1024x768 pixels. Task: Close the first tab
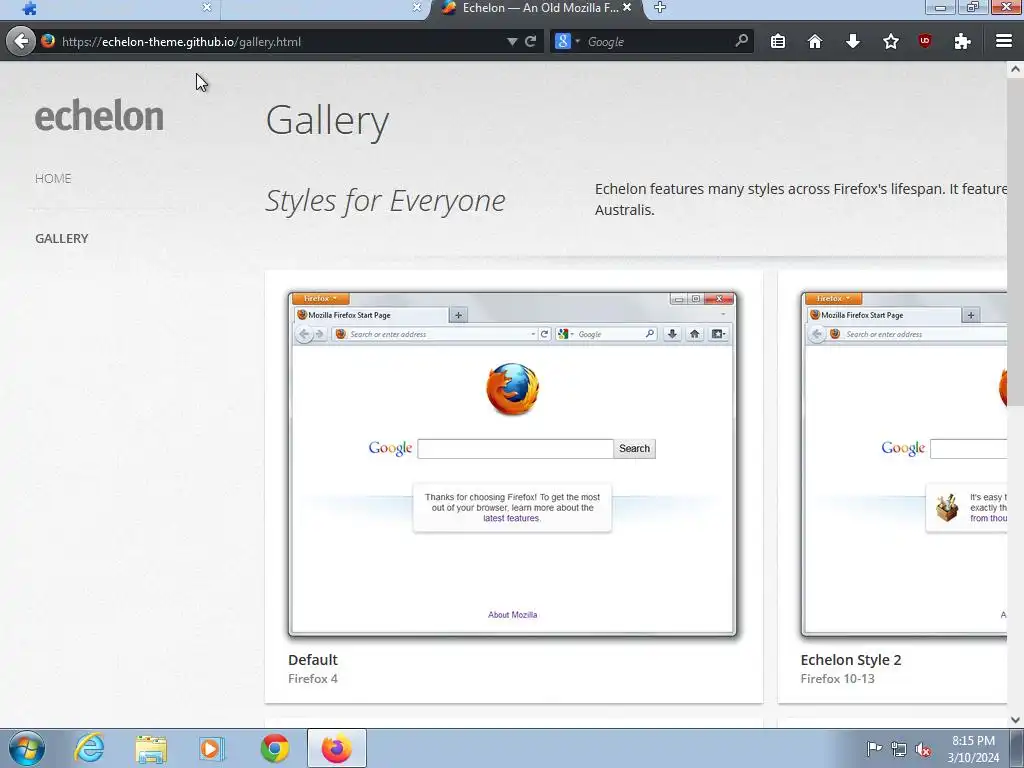[x=206, y=7]
